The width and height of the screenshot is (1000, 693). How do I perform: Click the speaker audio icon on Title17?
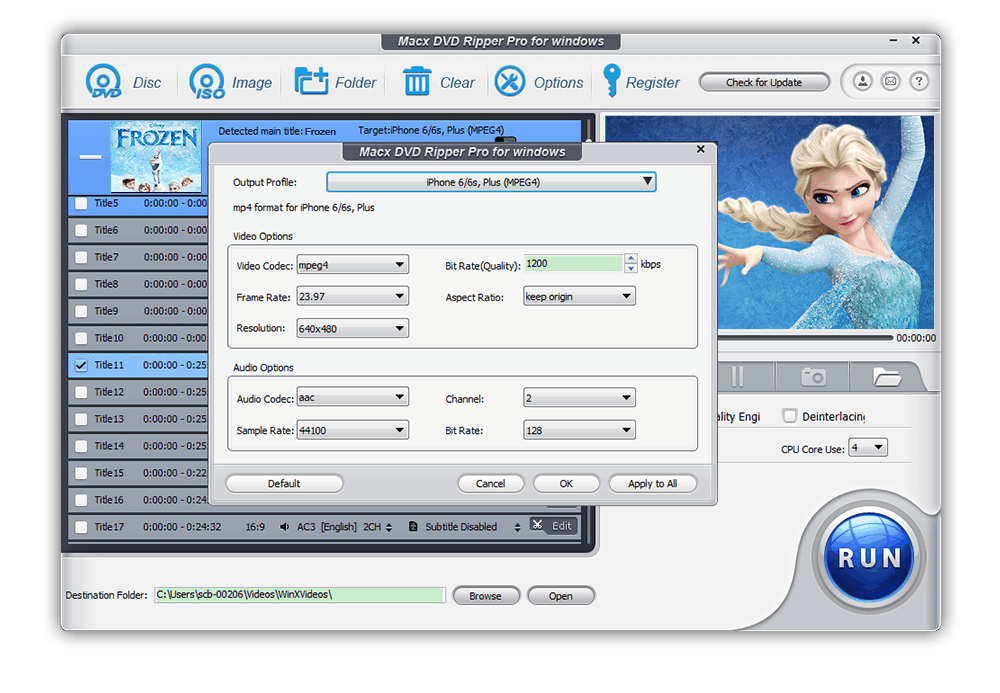(284, 527)
